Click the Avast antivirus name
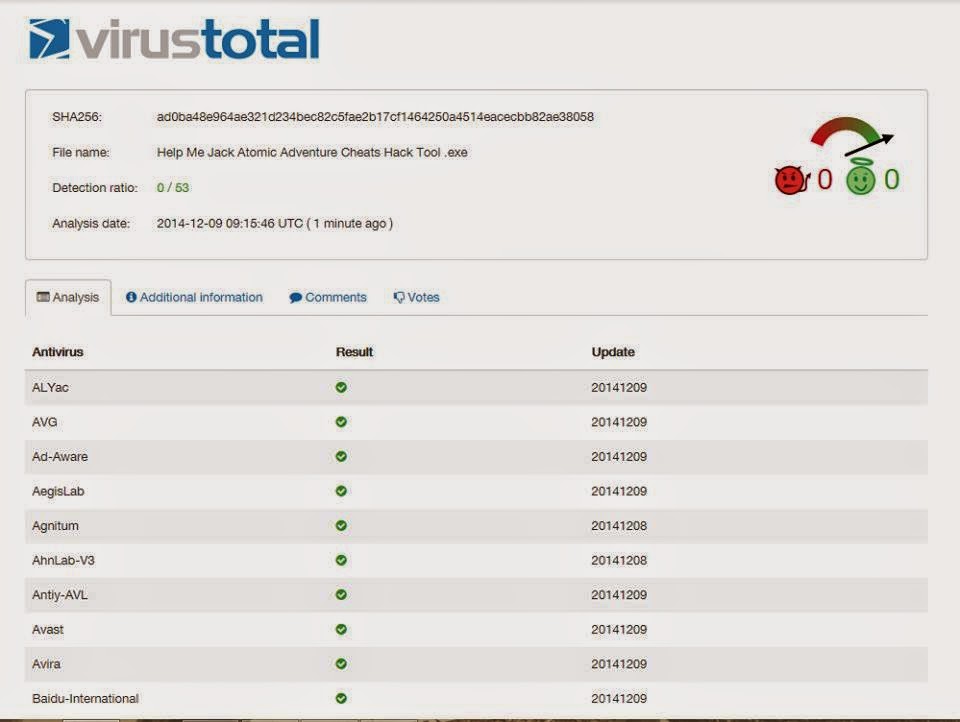 (48, 630)
